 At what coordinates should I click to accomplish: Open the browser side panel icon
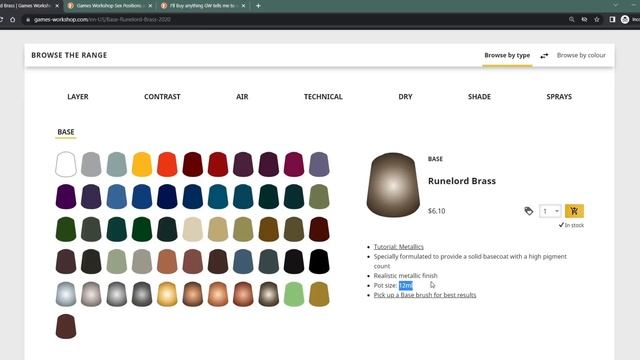coord(612,19)
